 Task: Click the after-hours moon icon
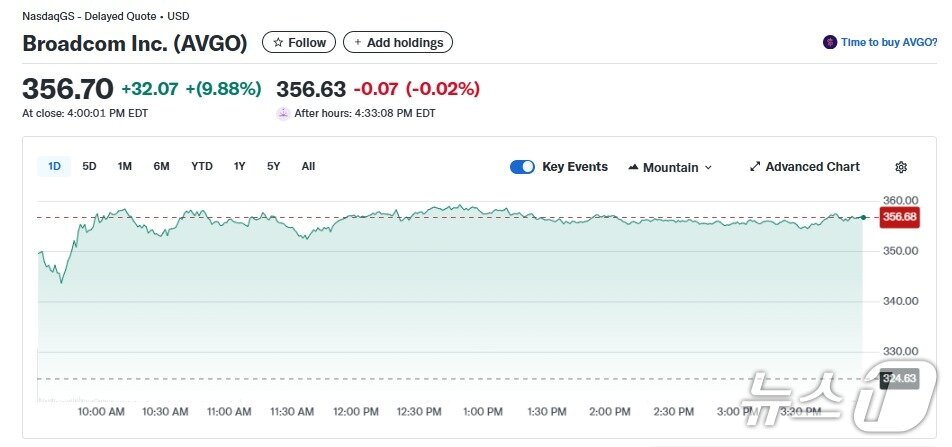[x=283, y=114]
